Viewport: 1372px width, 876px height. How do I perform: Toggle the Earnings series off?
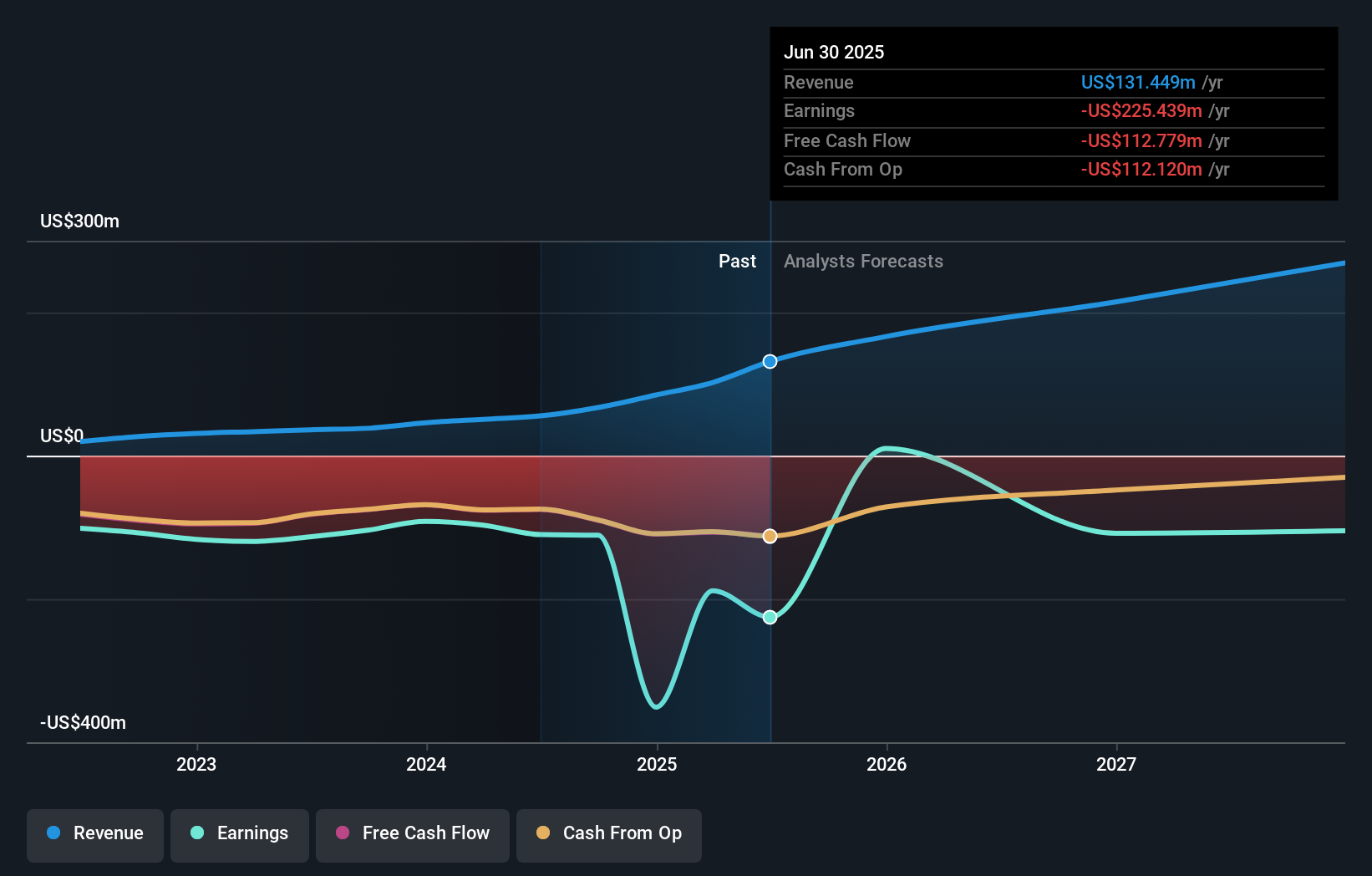(x=240, y=833)
